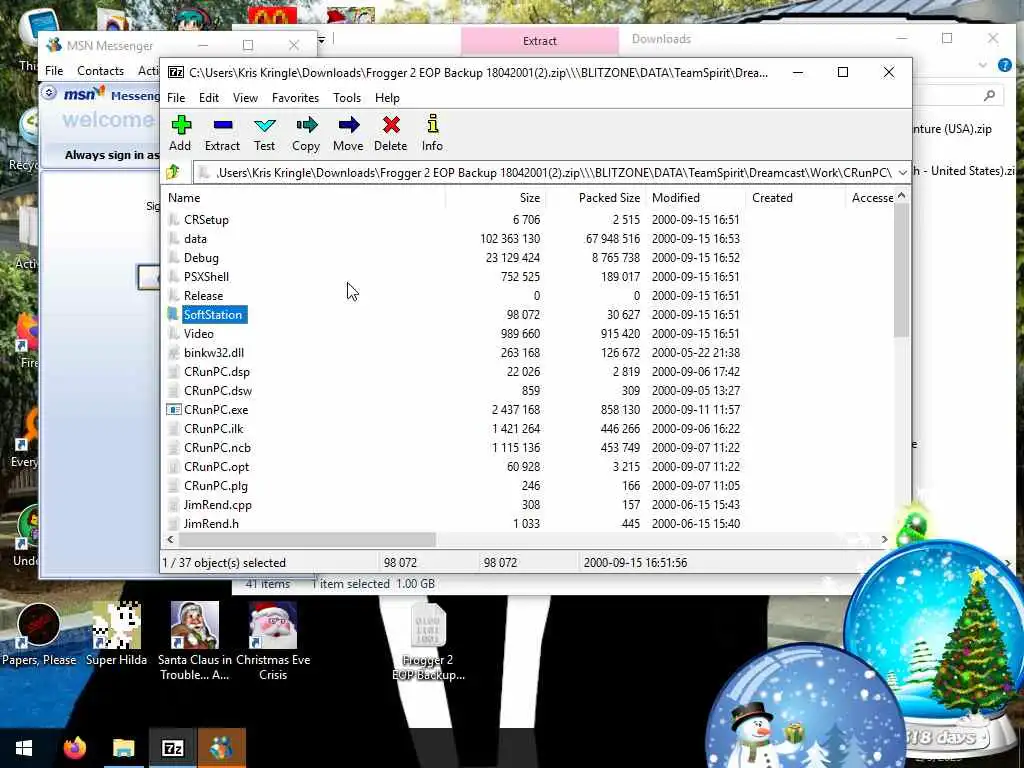Click the Firefox taskbar icon

click(x=74, y=748)
